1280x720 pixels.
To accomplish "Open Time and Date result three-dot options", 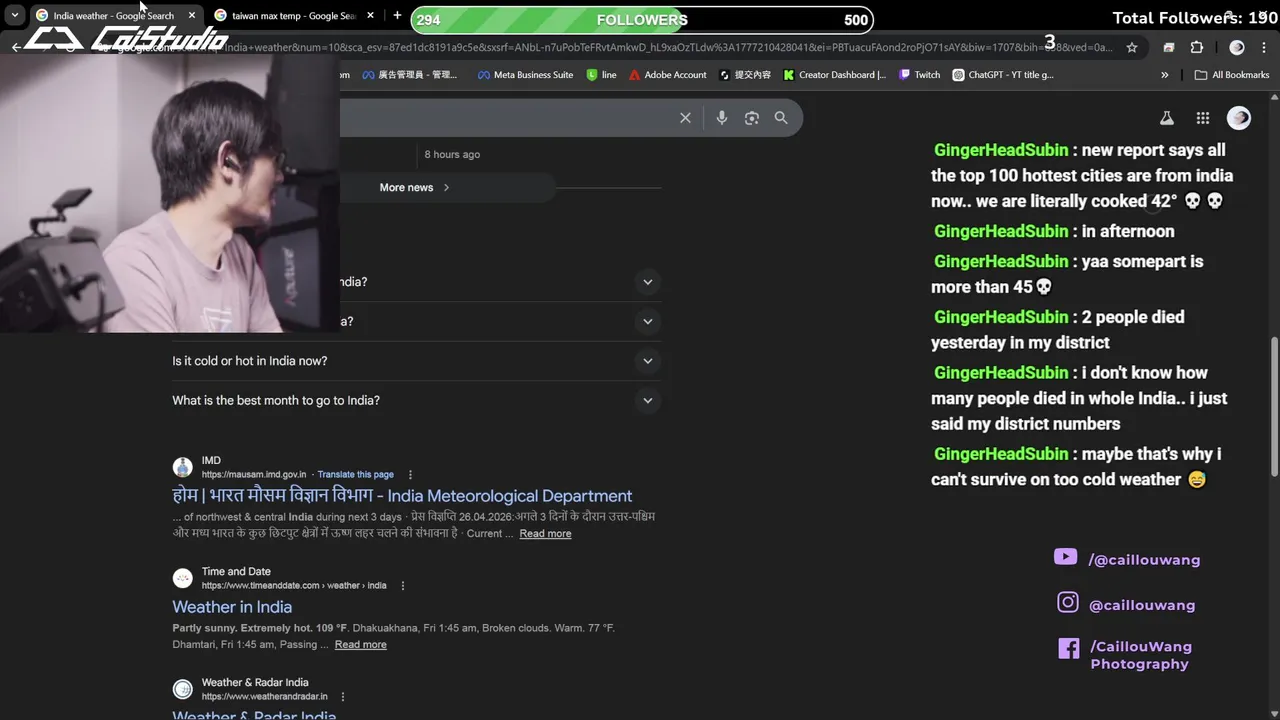I will coord(403,585).
